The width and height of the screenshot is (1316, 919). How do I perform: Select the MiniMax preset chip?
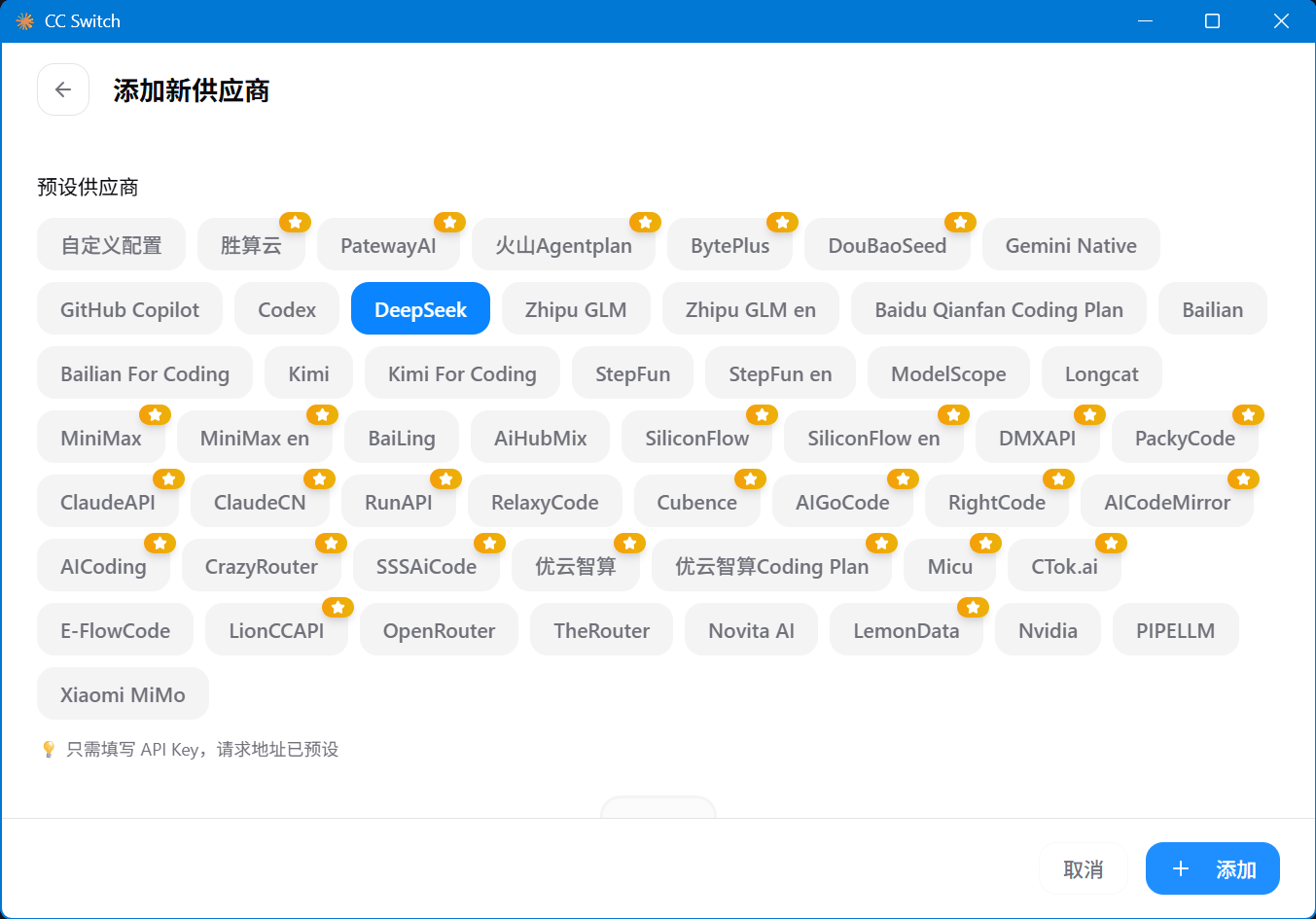coord(101,437)
